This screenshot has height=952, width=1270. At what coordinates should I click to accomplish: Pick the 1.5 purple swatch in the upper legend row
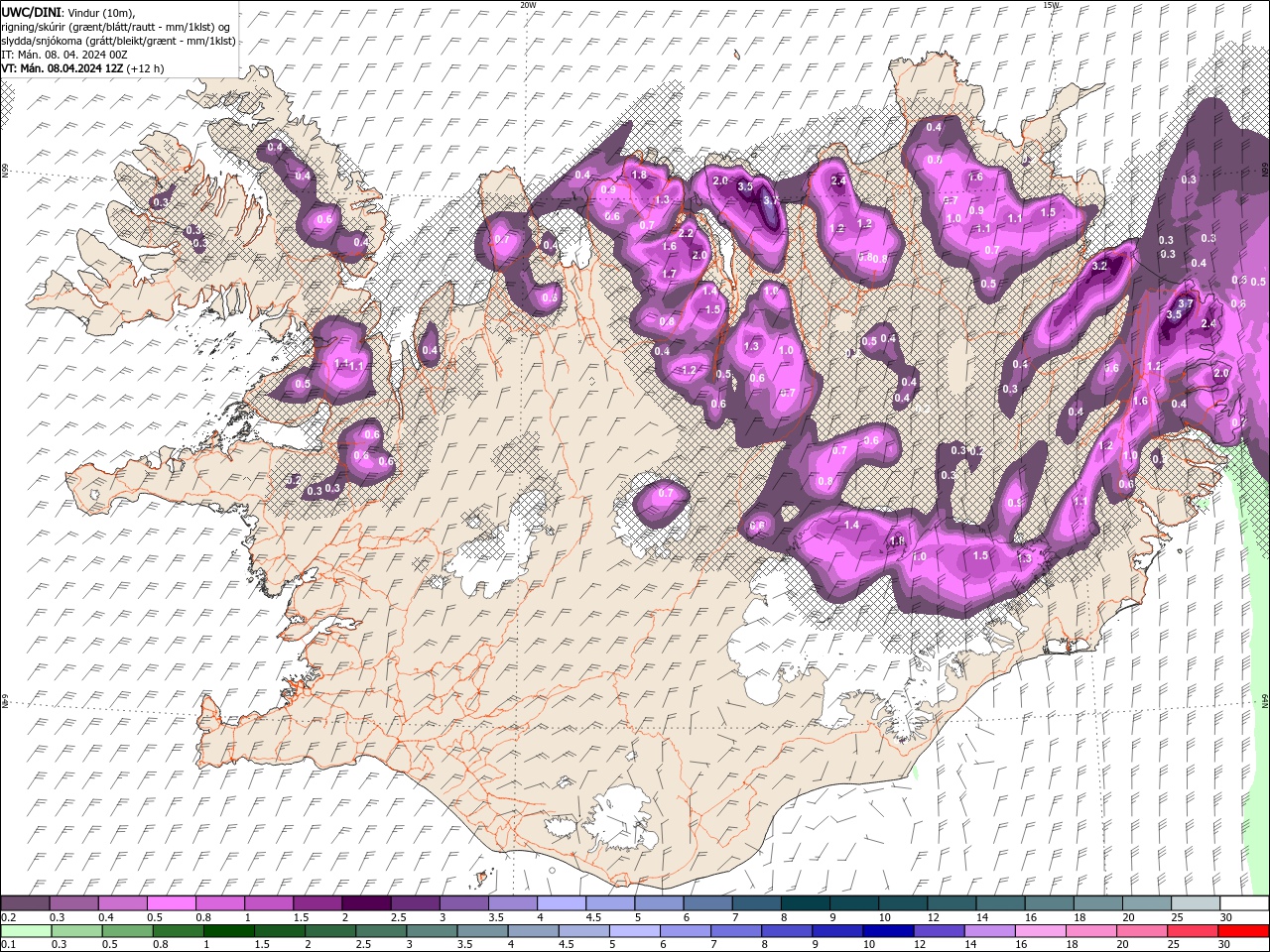(x=317, y=903)
